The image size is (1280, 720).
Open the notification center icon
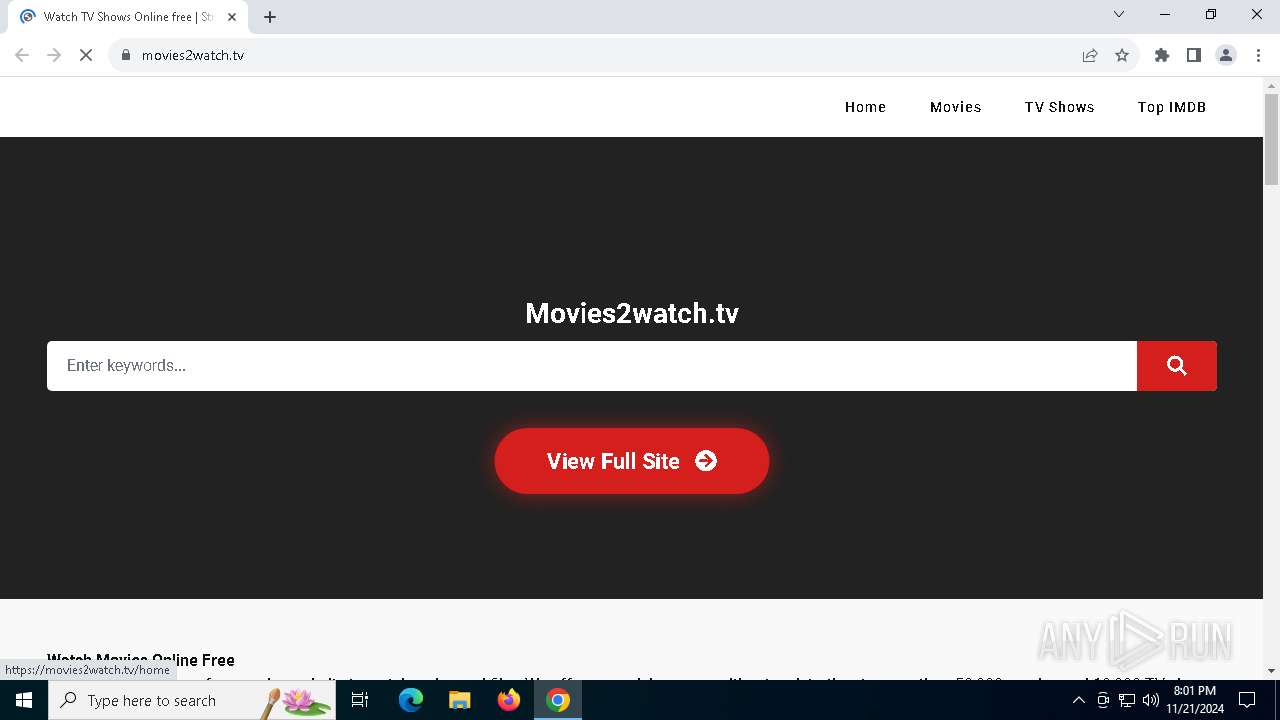(x=1247, y=700)
